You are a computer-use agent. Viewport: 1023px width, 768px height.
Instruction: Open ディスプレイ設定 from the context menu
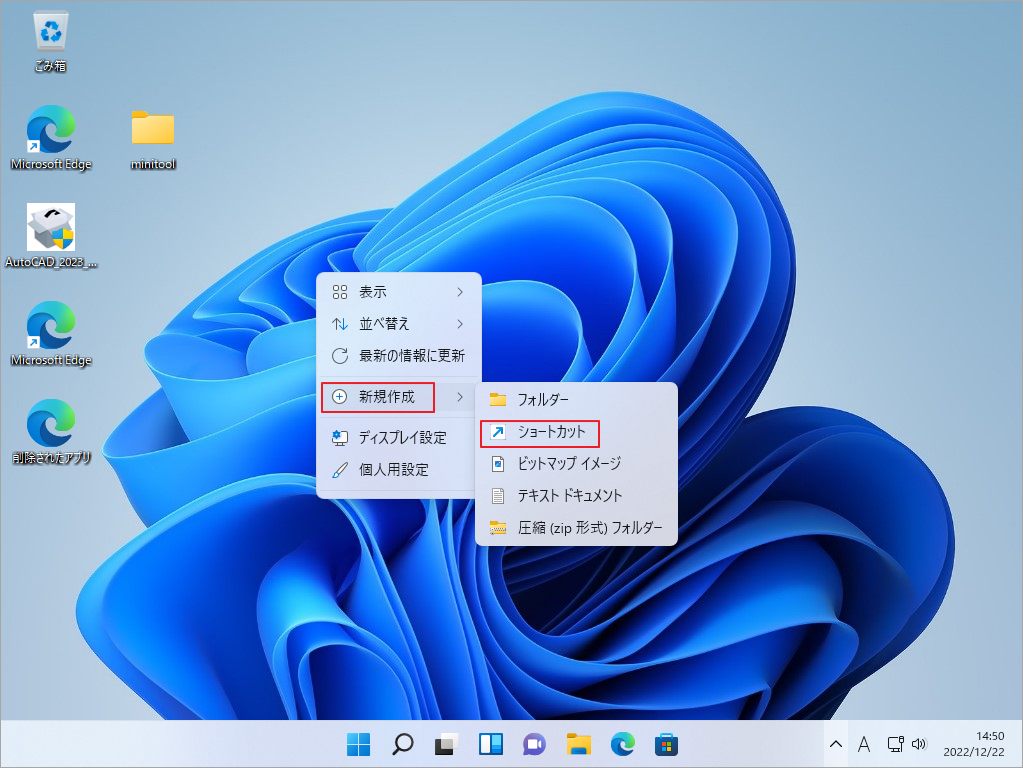coord(408,437)
